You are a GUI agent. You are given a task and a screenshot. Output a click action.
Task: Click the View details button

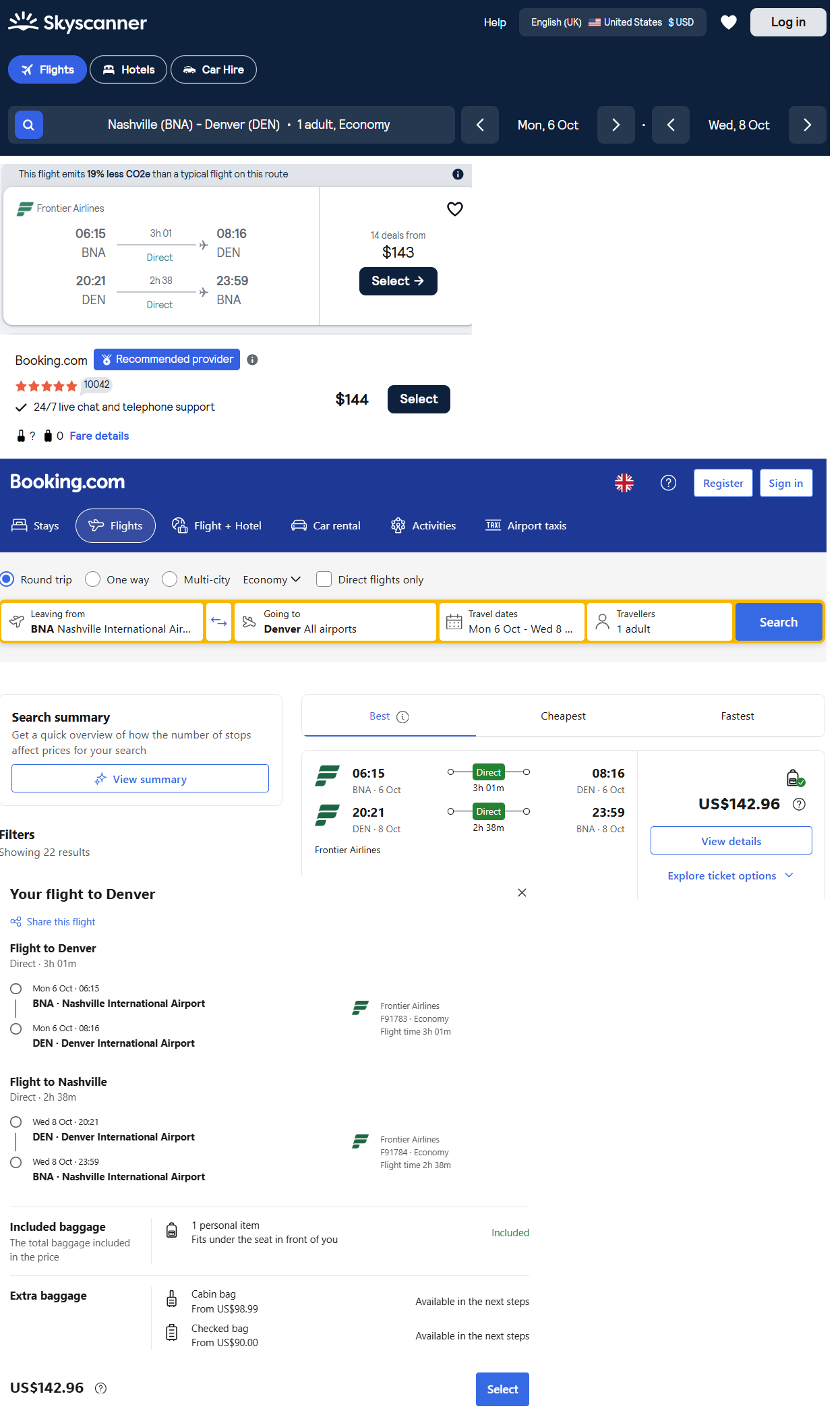[x=731, y=841]
